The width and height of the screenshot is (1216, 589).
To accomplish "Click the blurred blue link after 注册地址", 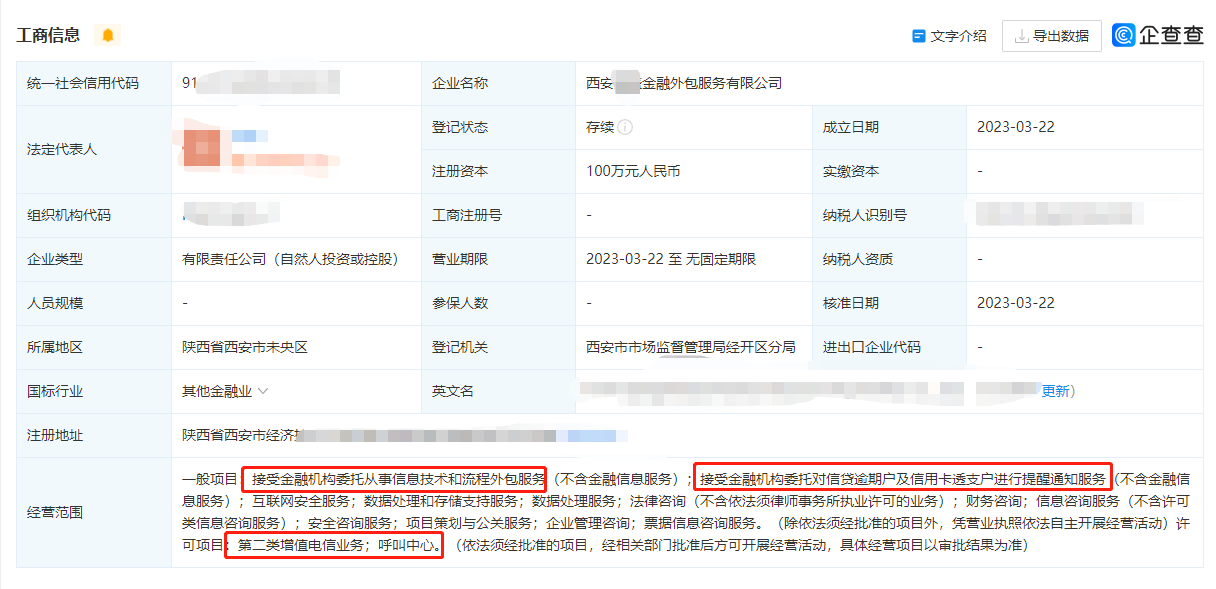I will (592, 436).
